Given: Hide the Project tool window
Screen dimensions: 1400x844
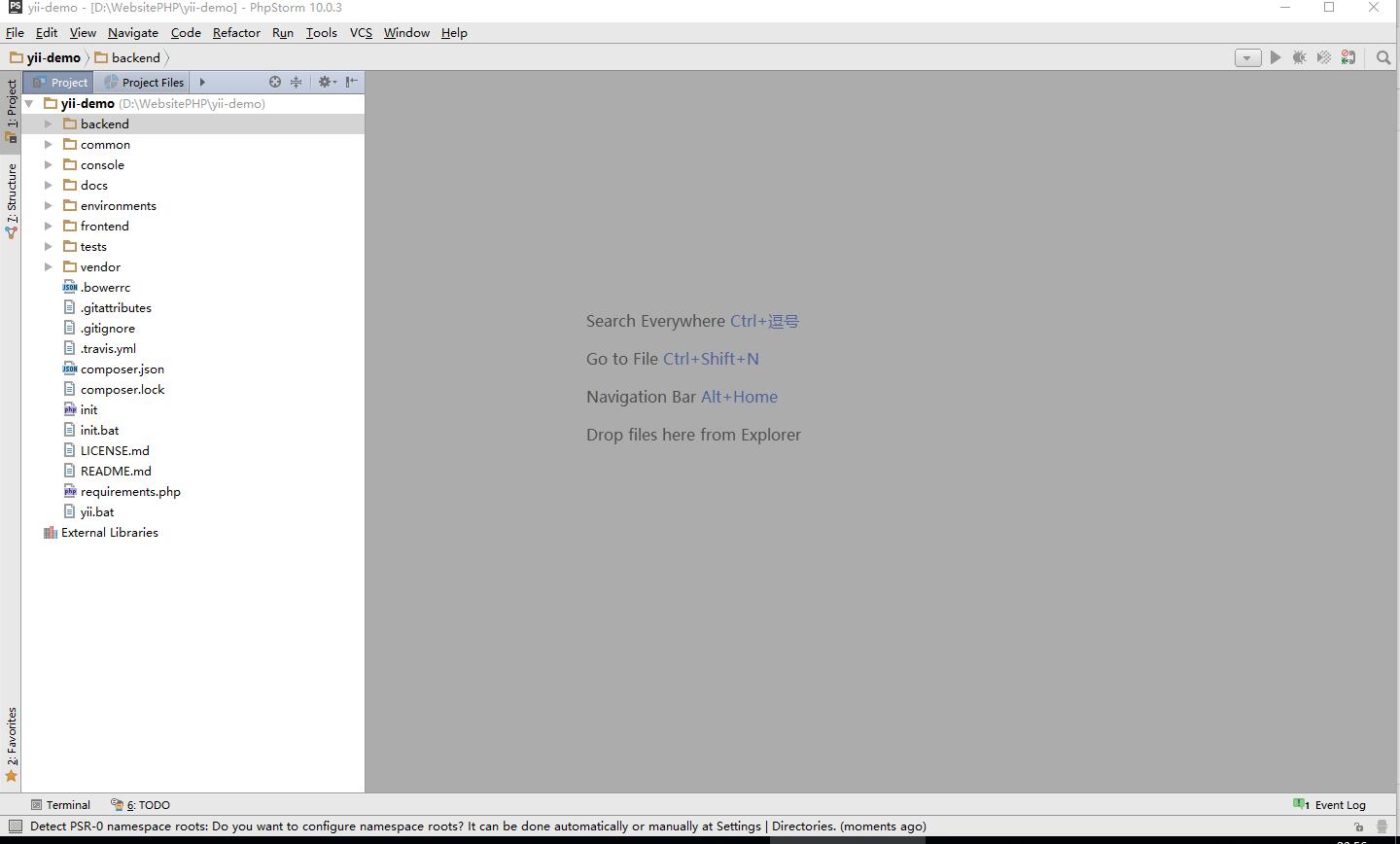Looking at the screenshot, I should click(x=352, y=82).
